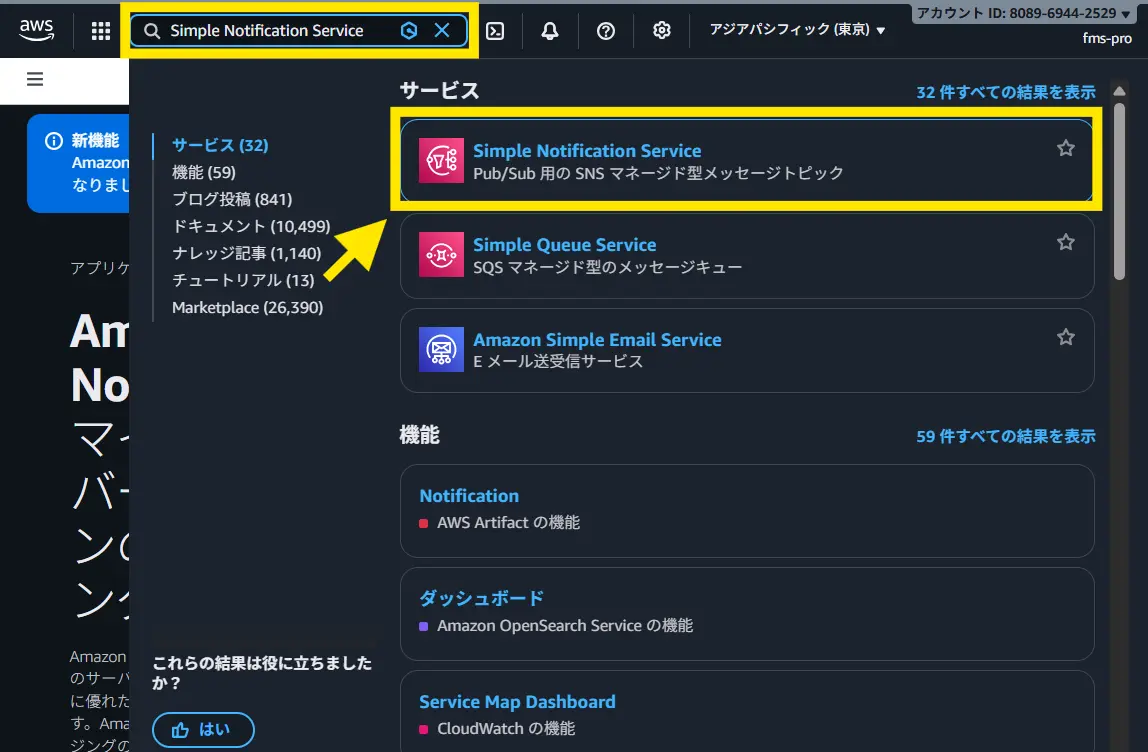Click the Simple Notification Service search field
This screenshot has height=752, width=1148.
coord(267,31)
